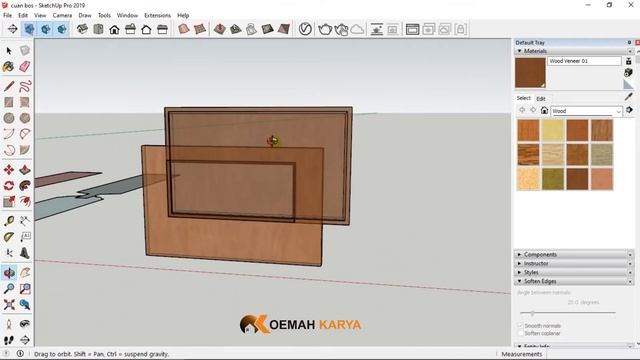Select the Eraser tool
Viewport: 640px width, 360px height.
click(25, 67)
